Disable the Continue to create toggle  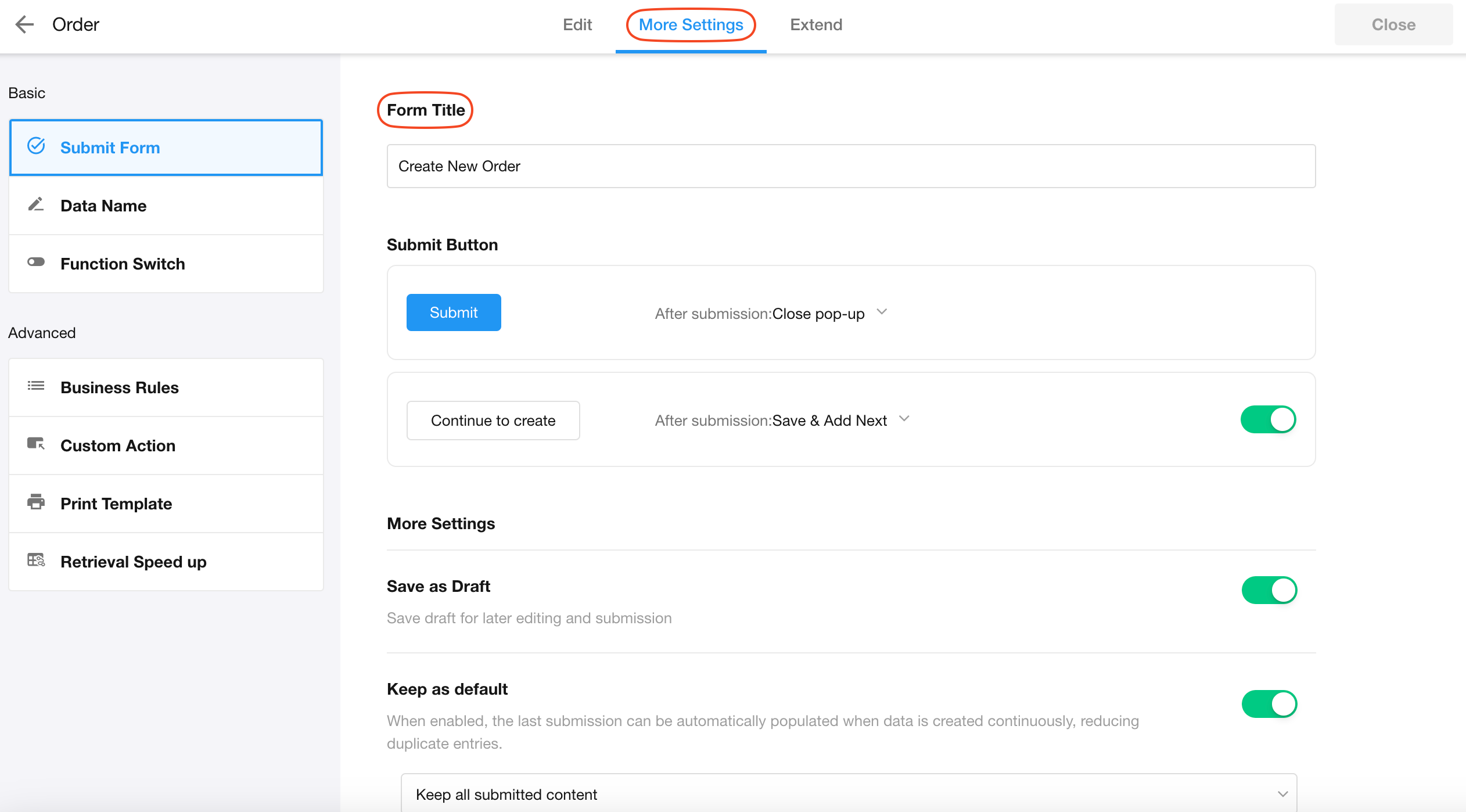pyautogui.click(x=1268, y=419)
